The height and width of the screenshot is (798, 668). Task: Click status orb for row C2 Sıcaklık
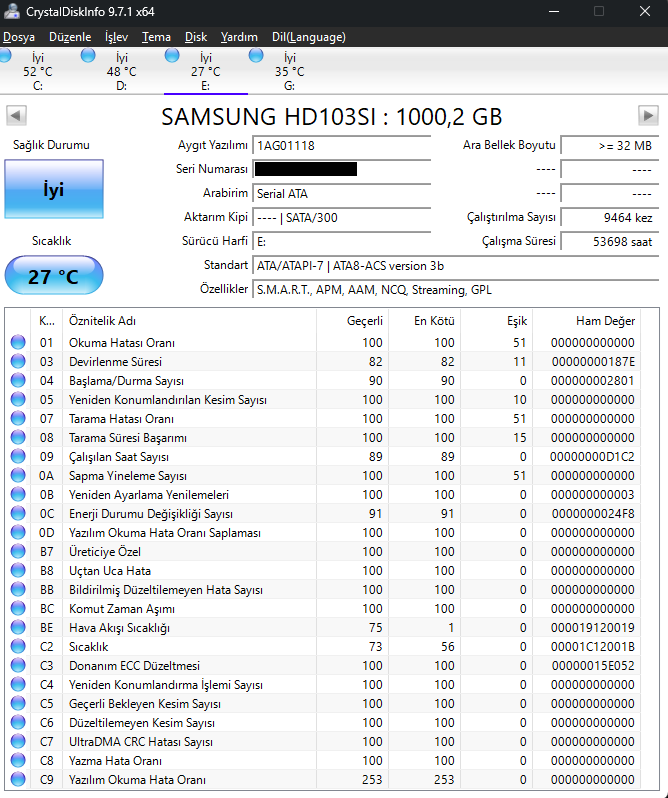[18, 646]
